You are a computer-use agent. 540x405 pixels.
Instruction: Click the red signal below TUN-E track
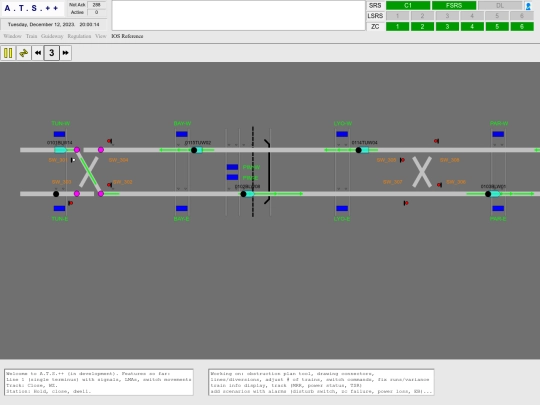(x=70, y=203)
